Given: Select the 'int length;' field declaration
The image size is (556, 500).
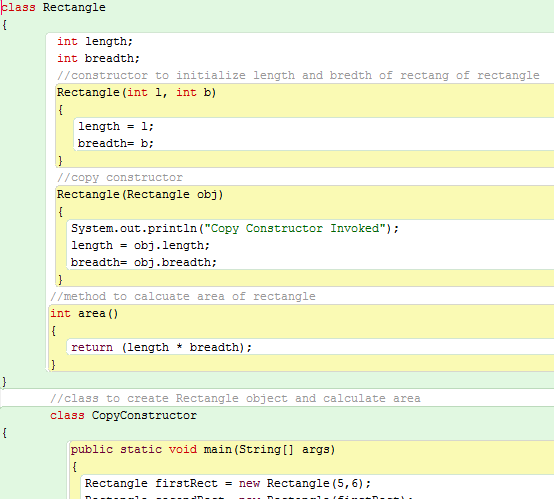Looking at the screenshot, I should pos(95,41).
